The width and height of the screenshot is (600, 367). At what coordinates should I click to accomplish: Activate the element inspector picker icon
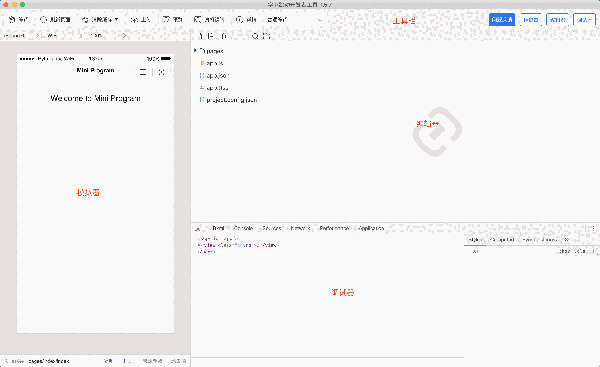(x=198, y=228)
